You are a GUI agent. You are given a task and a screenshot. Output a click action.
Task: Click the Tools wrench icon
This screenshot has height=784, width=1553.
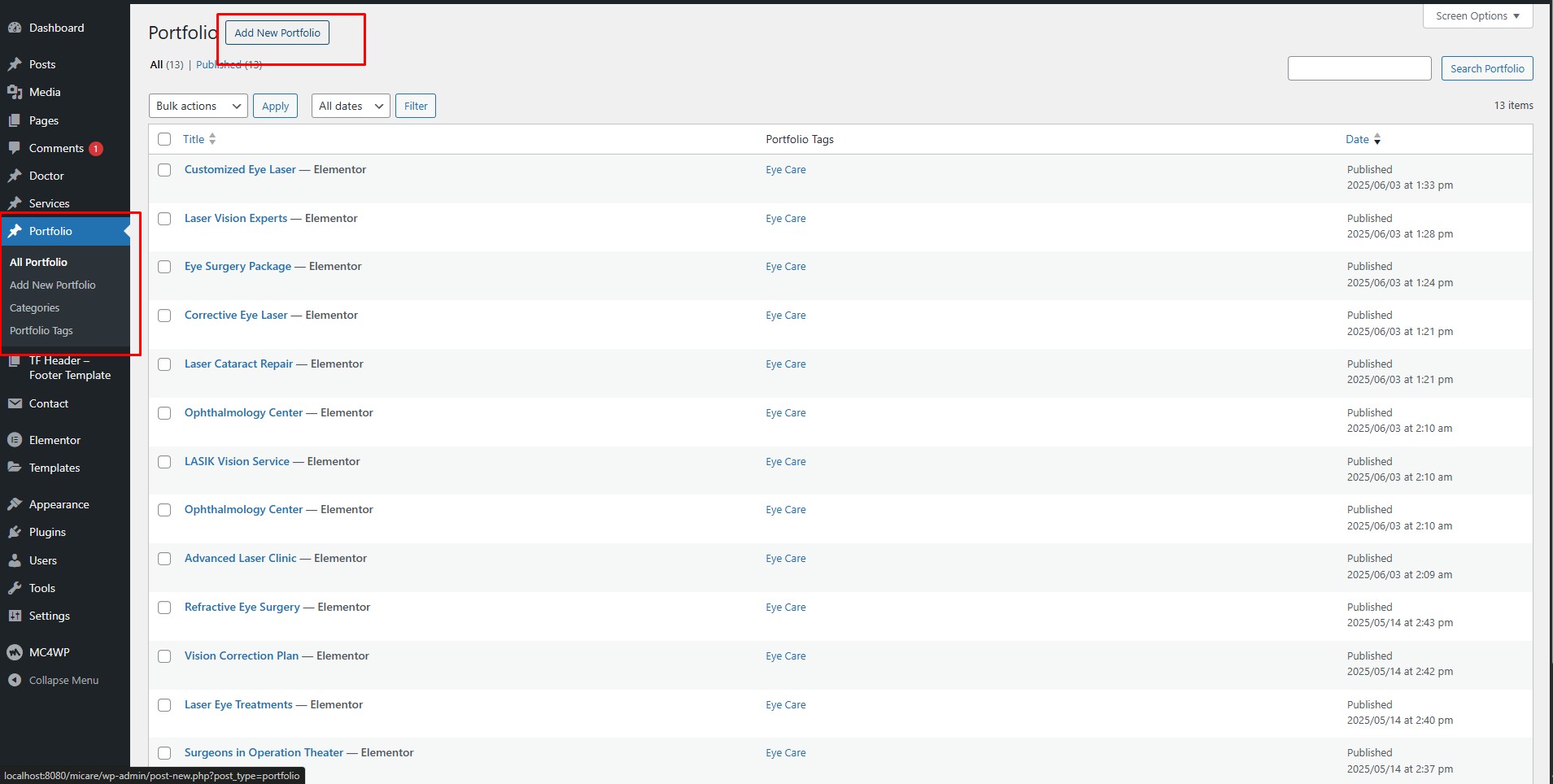[15, 588]
